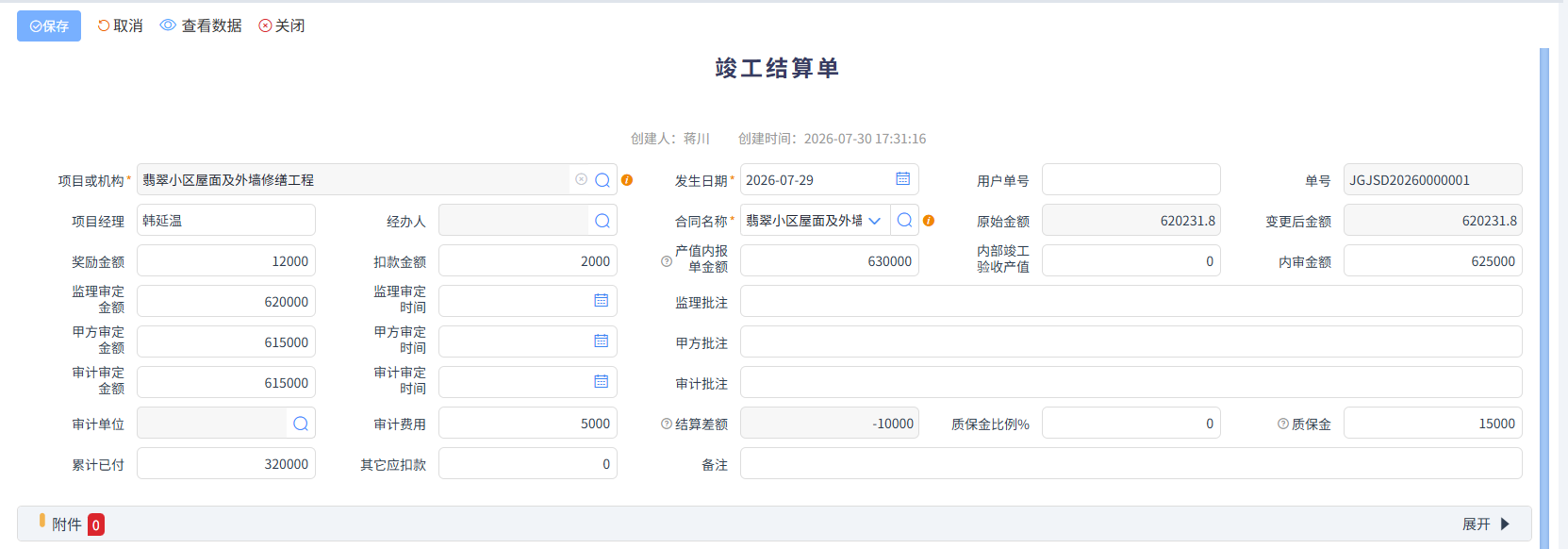The height and width of the screenshot is (549, 1568).
Task: Click the 创建人 蒋川 text
Action: click(670, 139)
